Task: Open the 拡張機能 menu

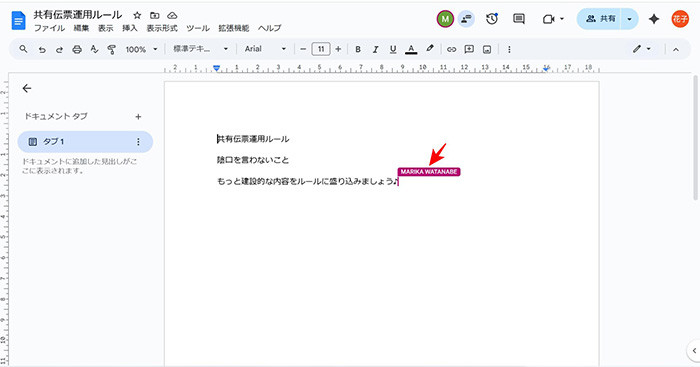Action: tap(233, 28)
